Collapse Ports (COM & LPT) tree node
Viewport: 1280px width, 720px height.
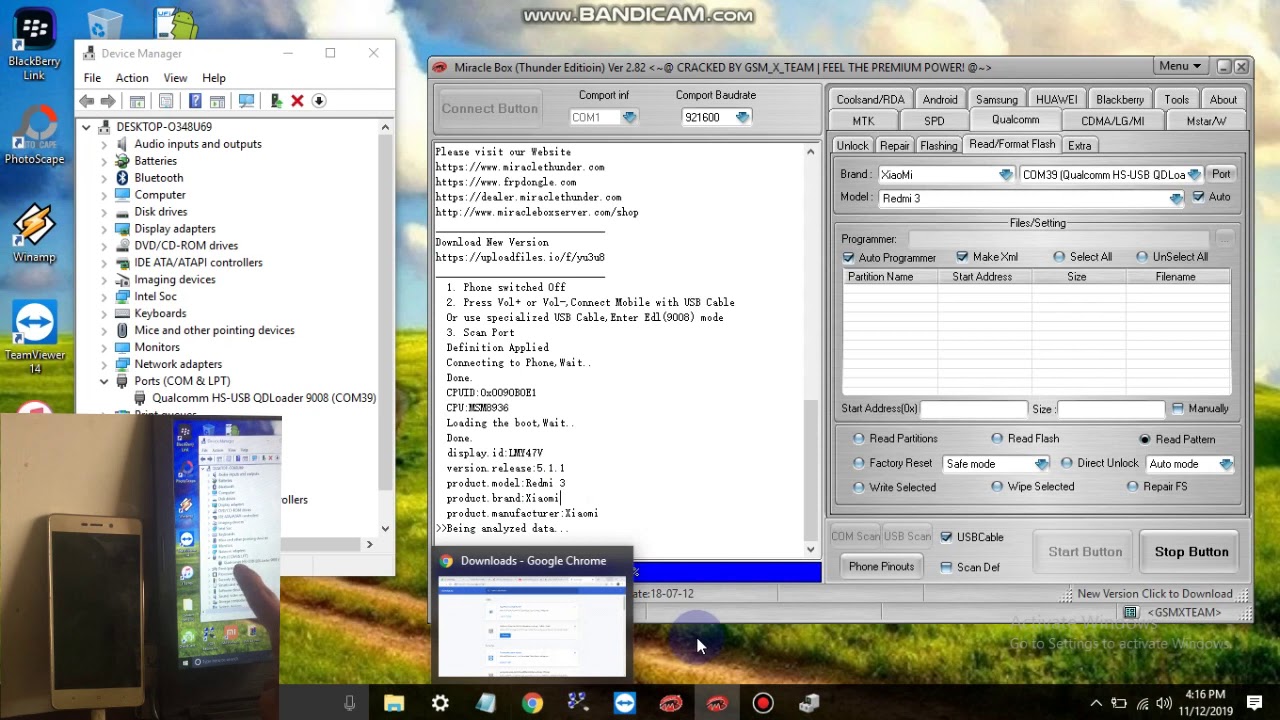coord(104,381)
